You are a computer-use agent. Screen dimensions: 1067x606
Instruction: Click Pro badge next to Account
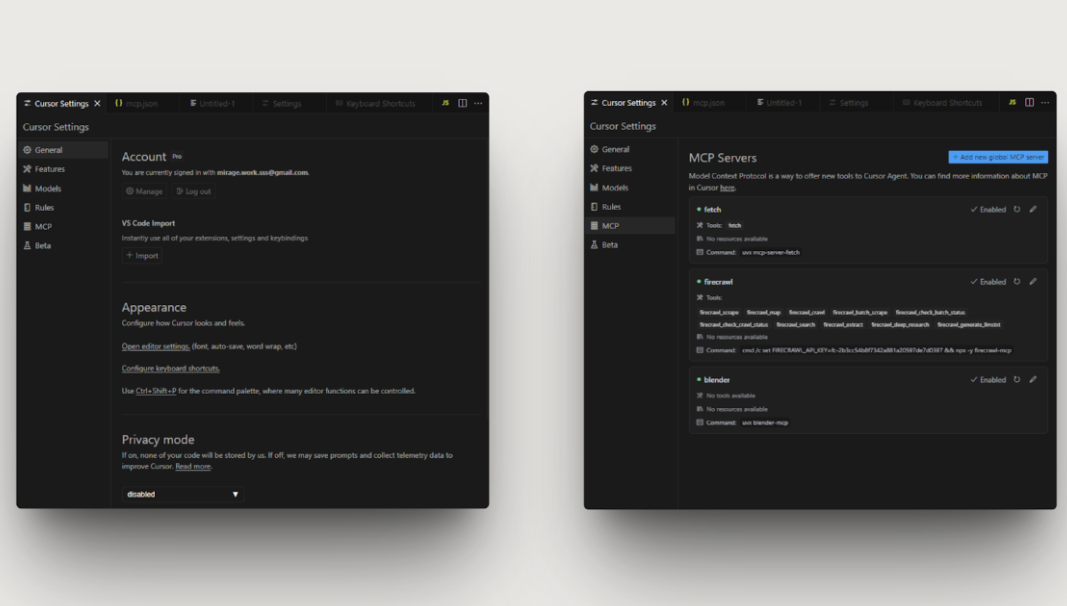[177, 156]
